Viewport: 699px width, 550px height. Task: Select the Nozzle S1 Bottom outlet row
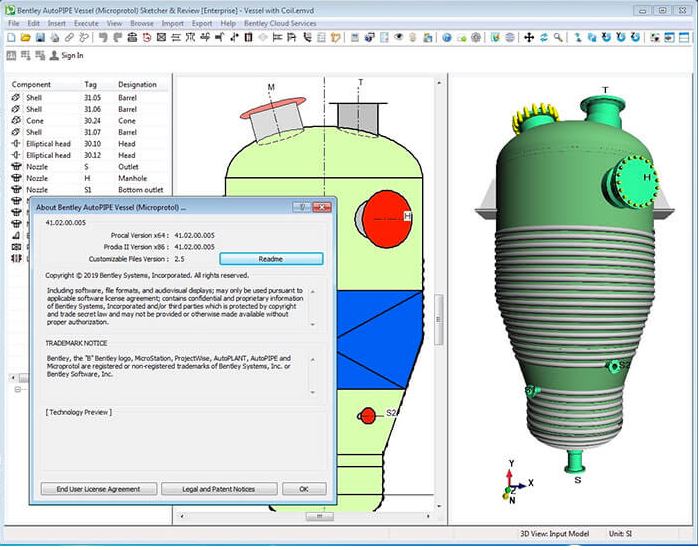[x=88, y=190]
